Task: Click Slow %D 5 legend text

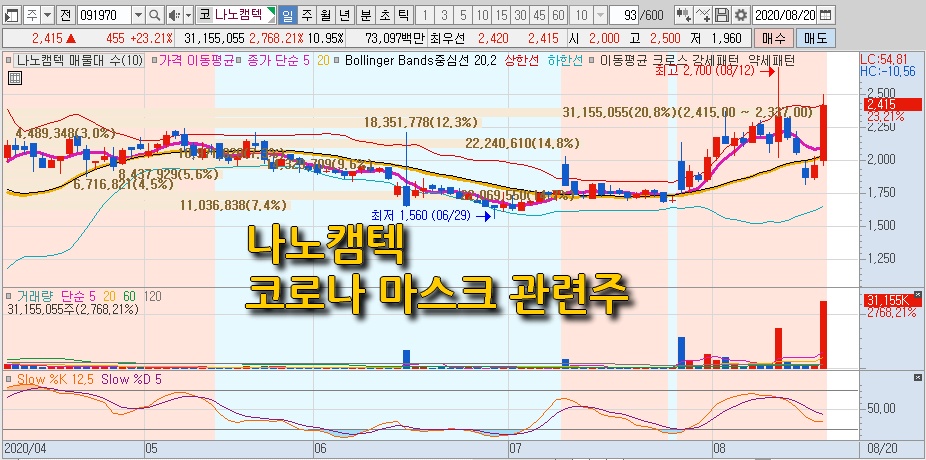Action: [x=131, y=380]
